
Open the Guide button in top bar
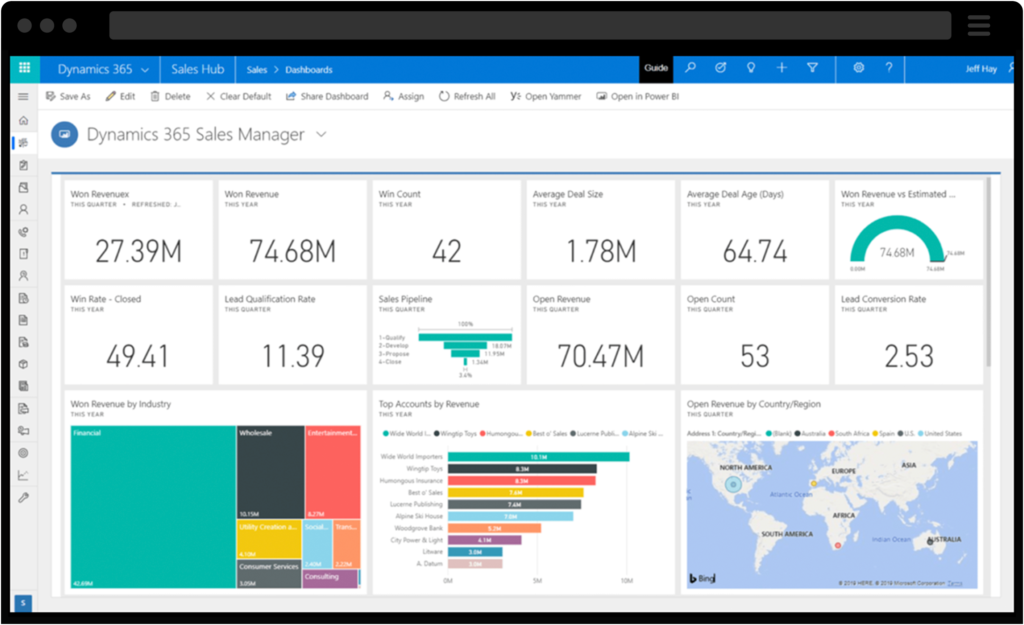pos(656,68)
